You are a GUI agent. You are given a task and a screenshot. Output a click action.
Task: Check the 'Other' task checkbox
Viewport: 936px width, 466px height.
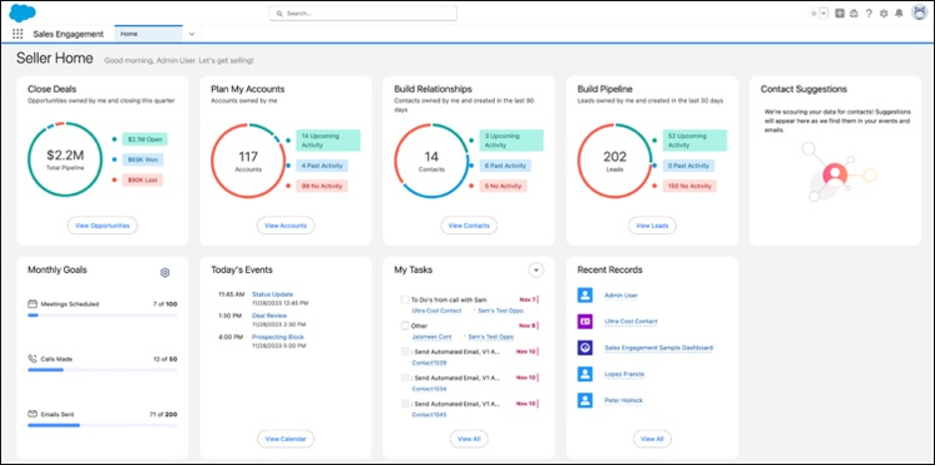click(405, 325)
